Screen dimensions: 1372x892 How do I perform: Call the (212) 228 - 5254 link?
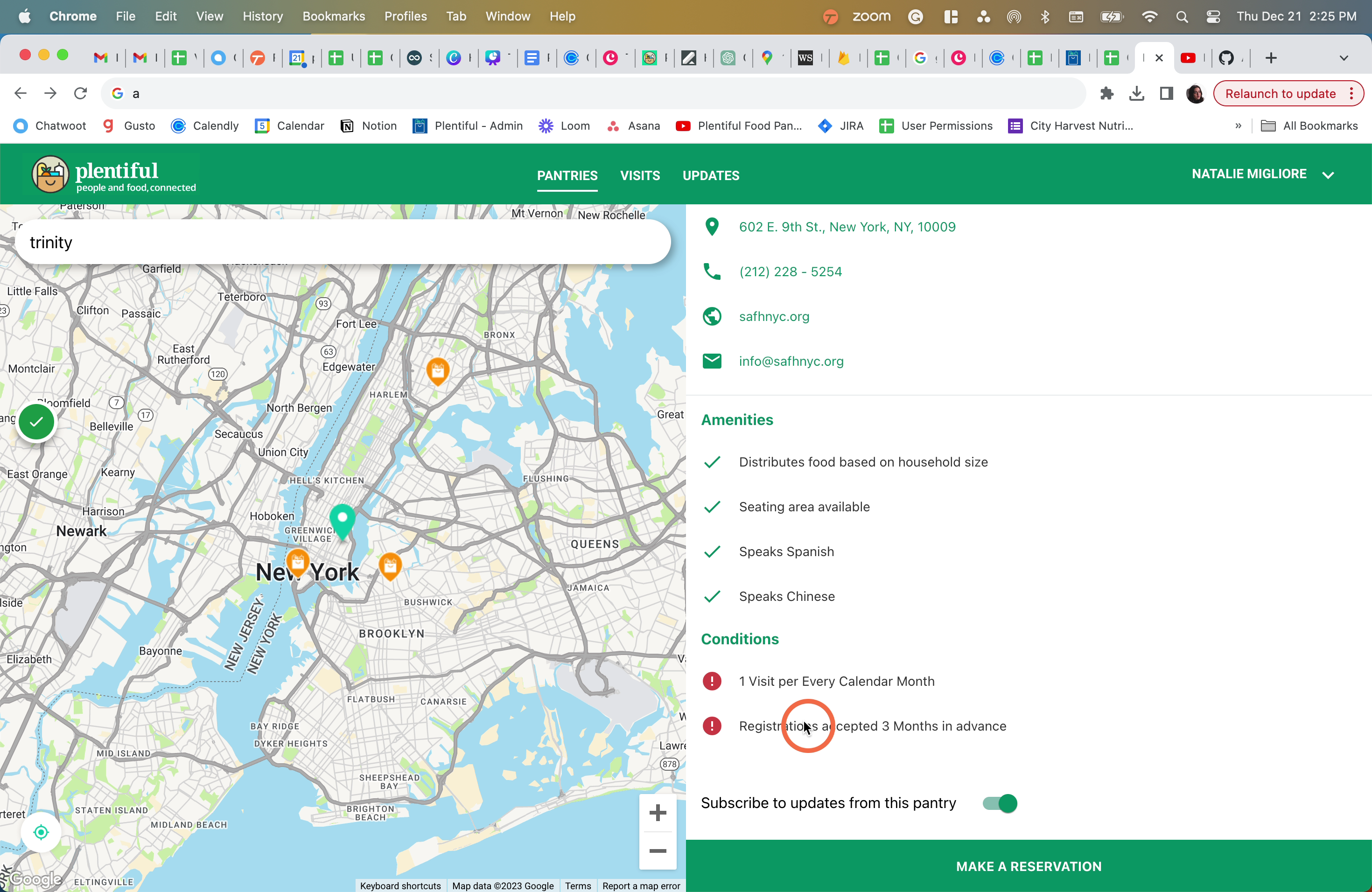tap(791, 272)
